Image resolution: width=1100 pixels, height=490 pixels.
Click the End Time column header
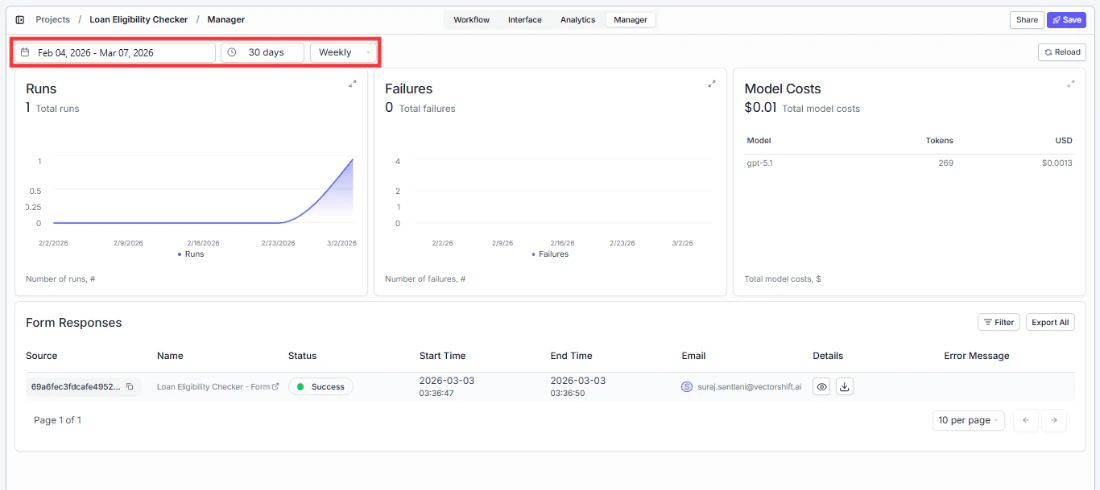tap(571, 356)
